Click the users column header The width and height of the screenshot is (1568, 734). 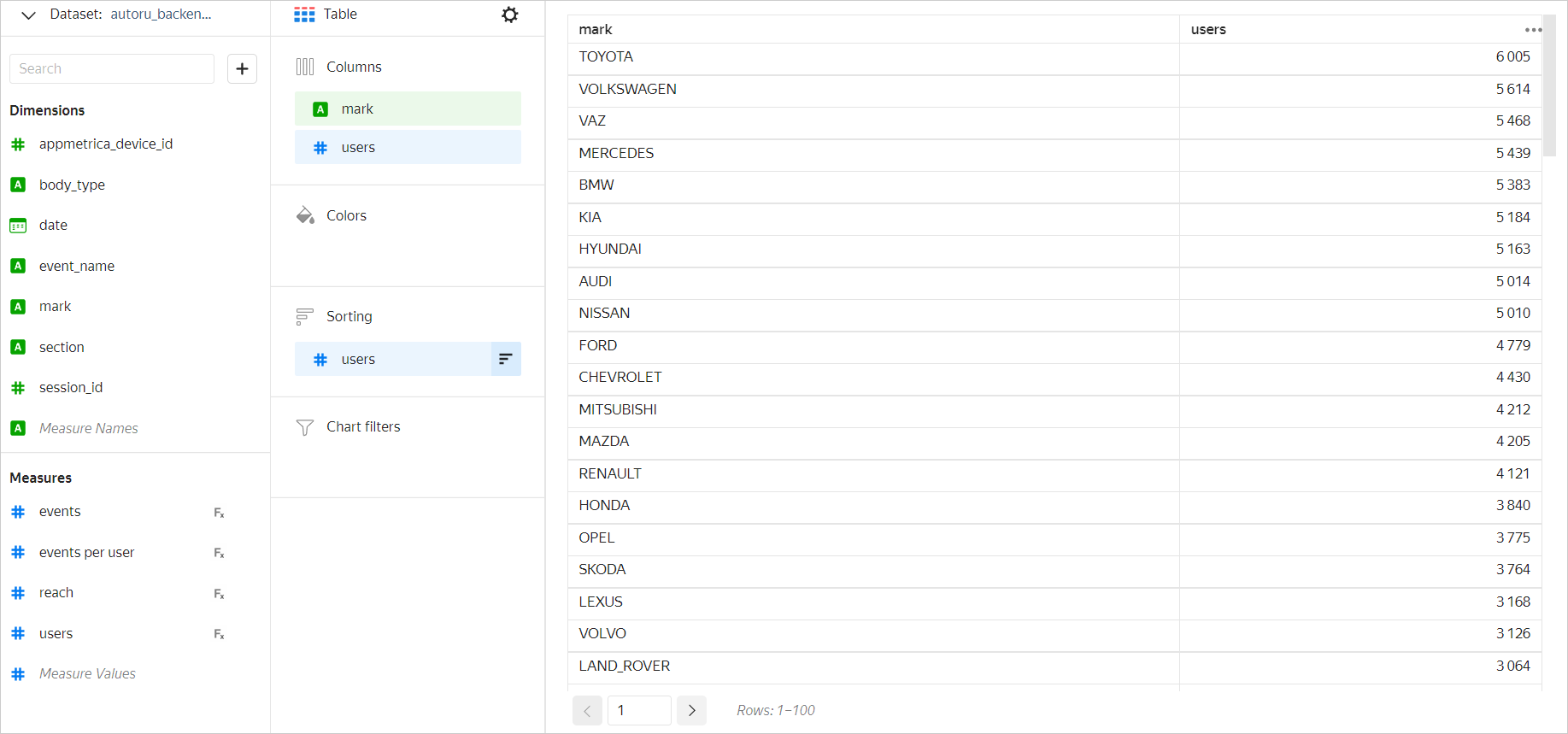1208,30
